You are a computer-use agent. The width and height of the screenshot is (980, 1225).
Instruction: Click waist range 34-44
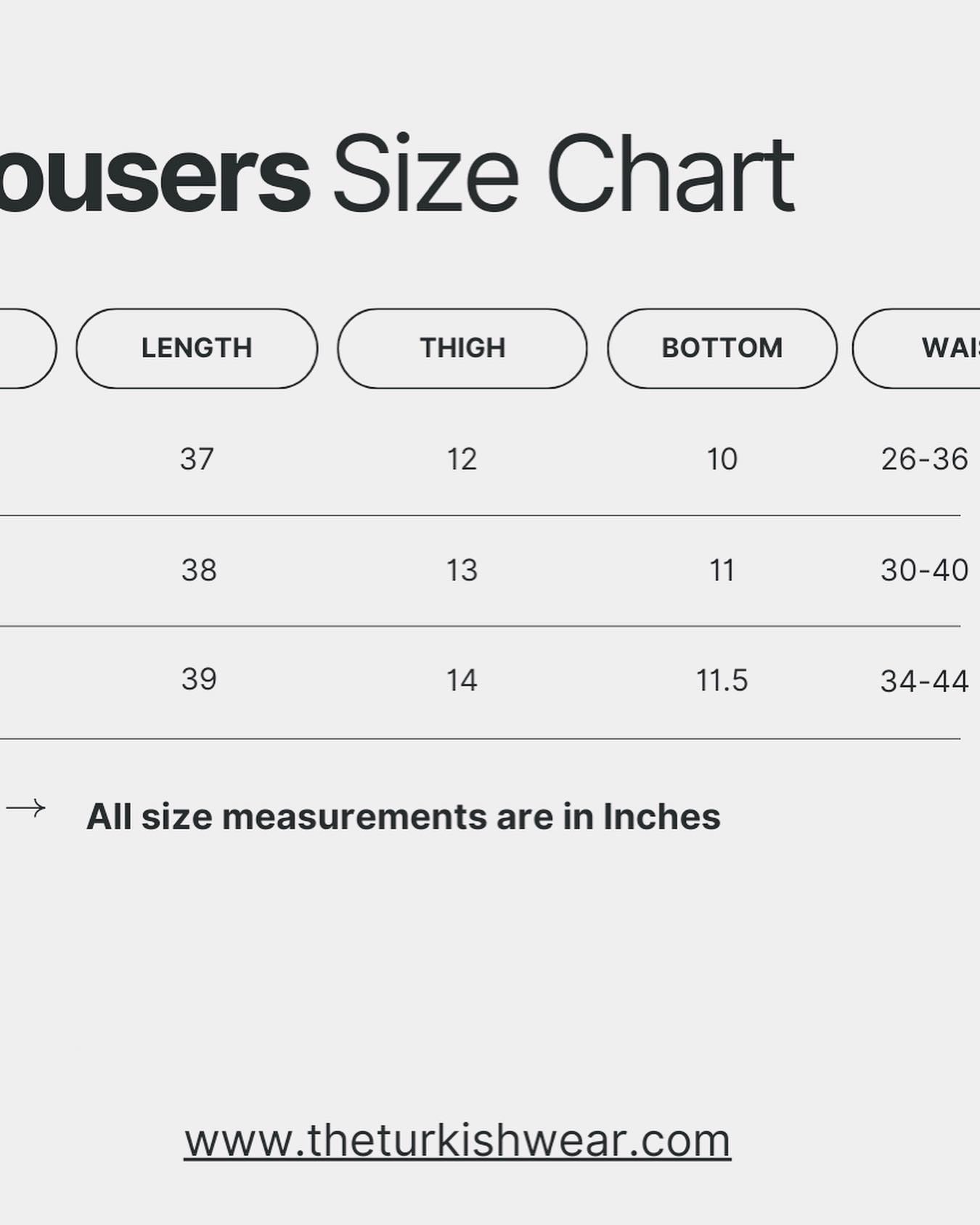[x=924, y=681]
